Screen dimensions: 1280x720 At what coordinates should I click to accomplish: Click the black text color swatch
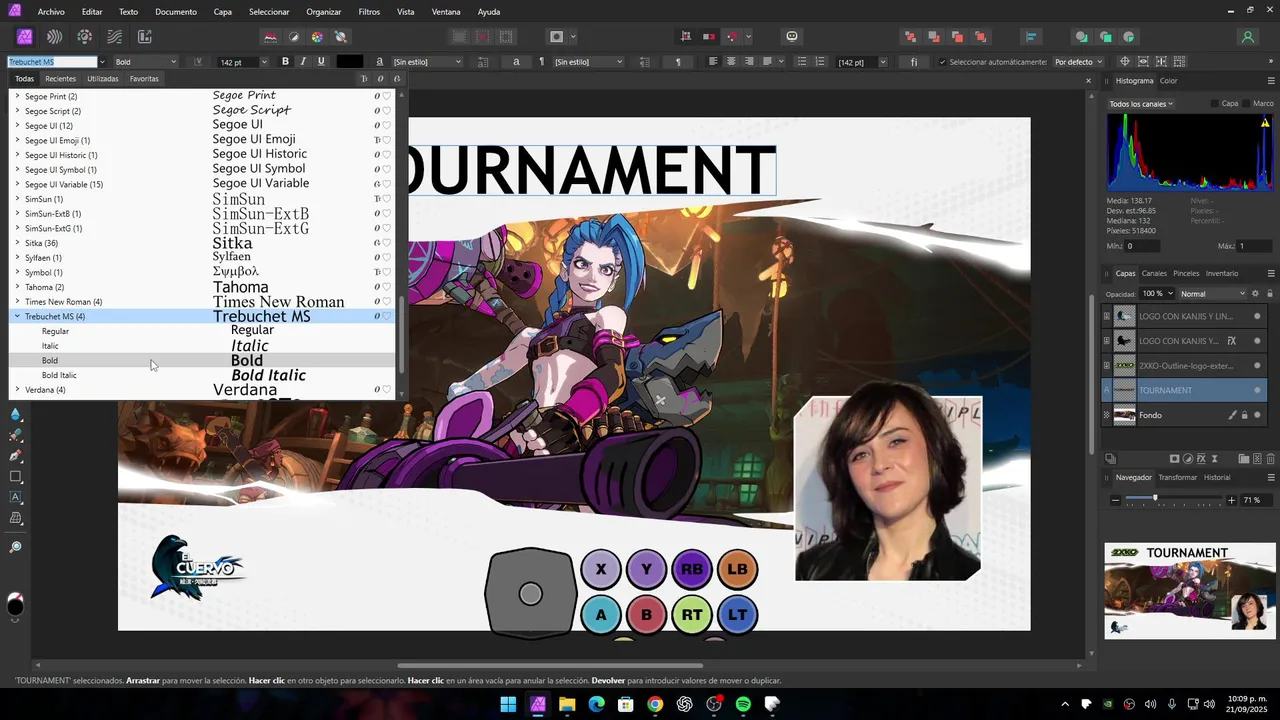pyautogui.click(x=350, y=62)
